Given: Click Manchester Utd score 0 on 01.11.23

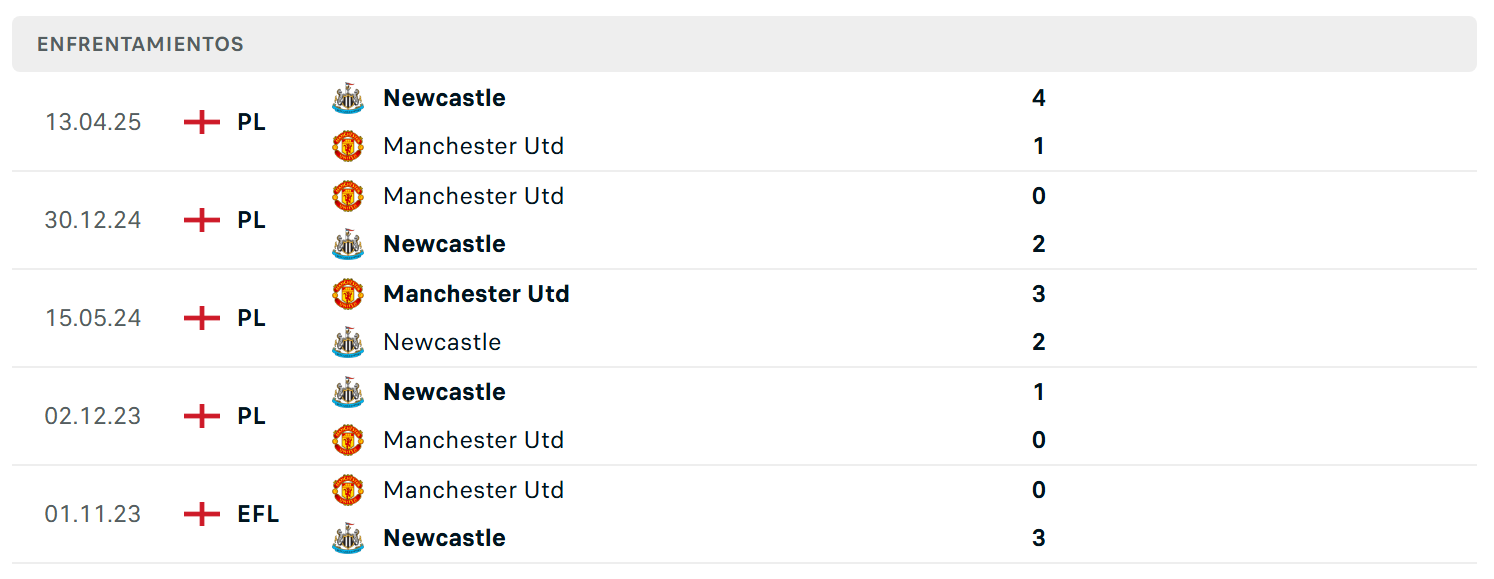Looking at the screenshot, I should 1038,490.
